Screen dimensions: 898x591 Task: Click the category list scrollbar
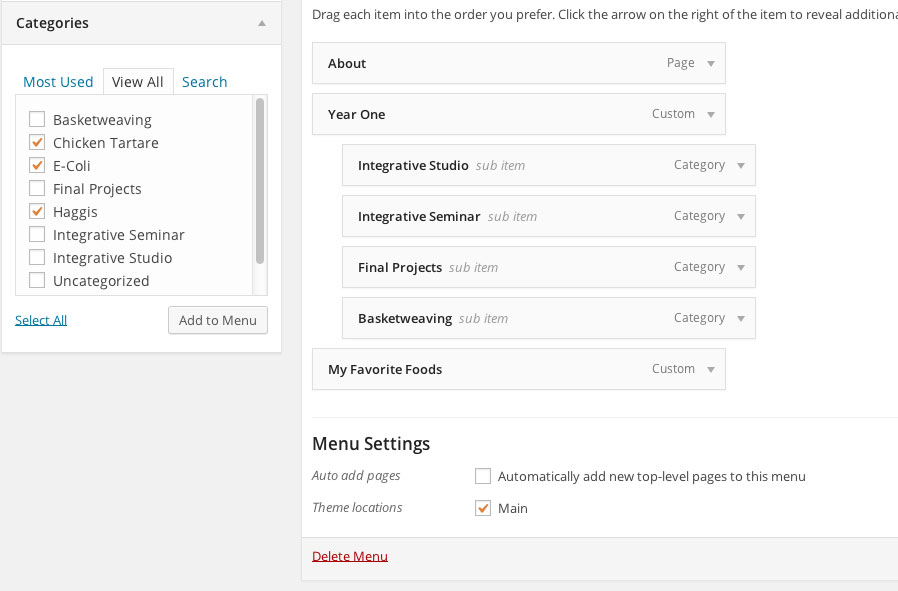260,180
